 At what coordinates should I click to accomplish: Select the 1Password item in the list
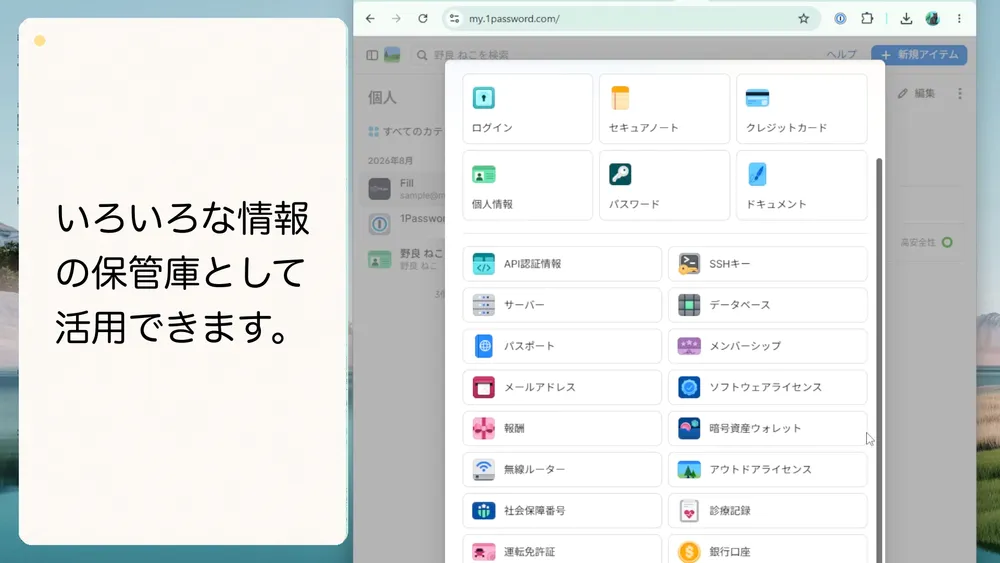click(x=404, y=224)
